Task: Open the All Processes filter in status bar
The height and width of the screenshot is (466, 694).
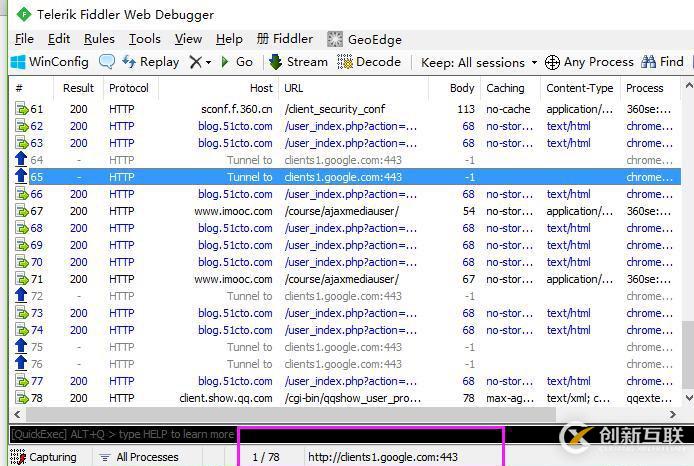Action: [x=139, y=457]
